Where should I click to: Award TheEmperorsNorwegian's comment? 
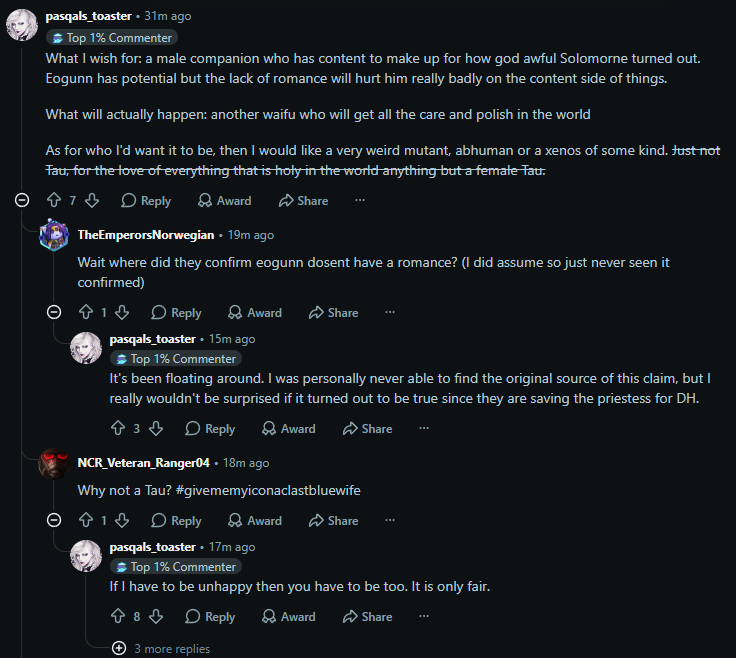pos(255,313)
